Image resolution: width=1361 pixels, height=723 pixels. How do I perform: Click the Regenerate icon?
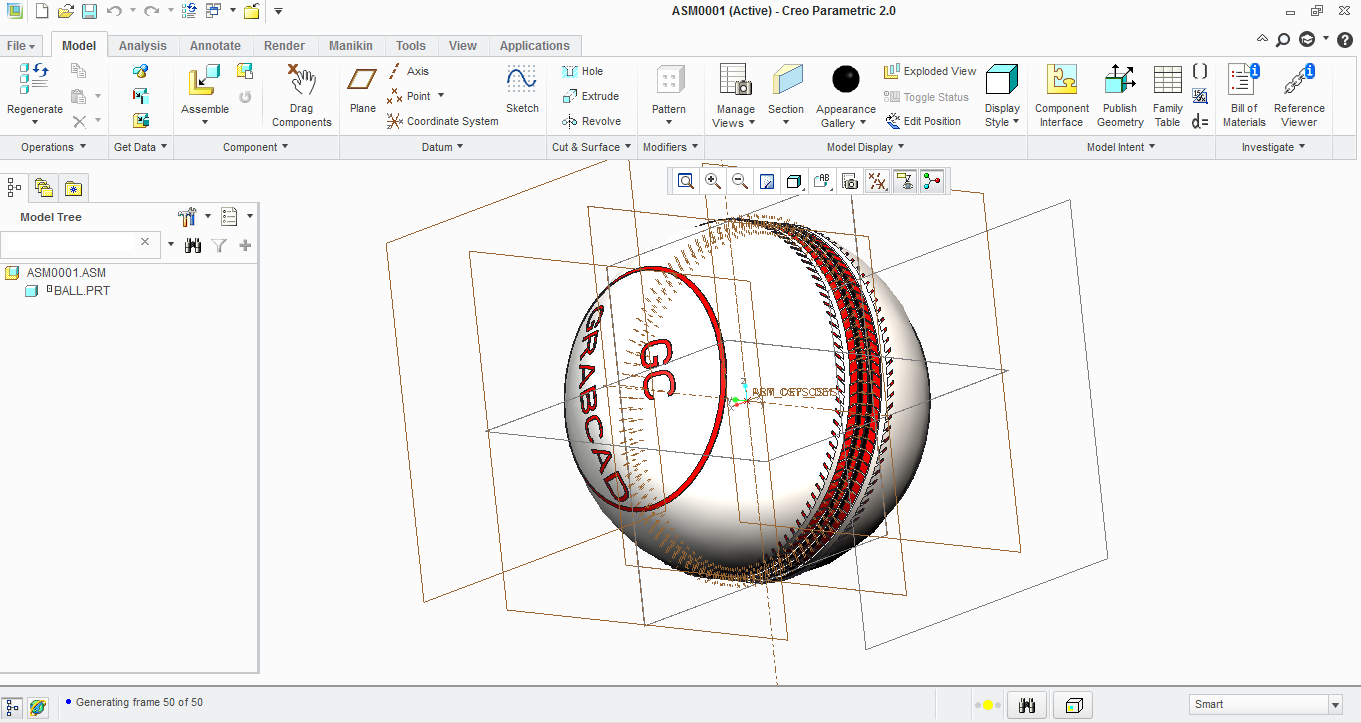[34, 79]
